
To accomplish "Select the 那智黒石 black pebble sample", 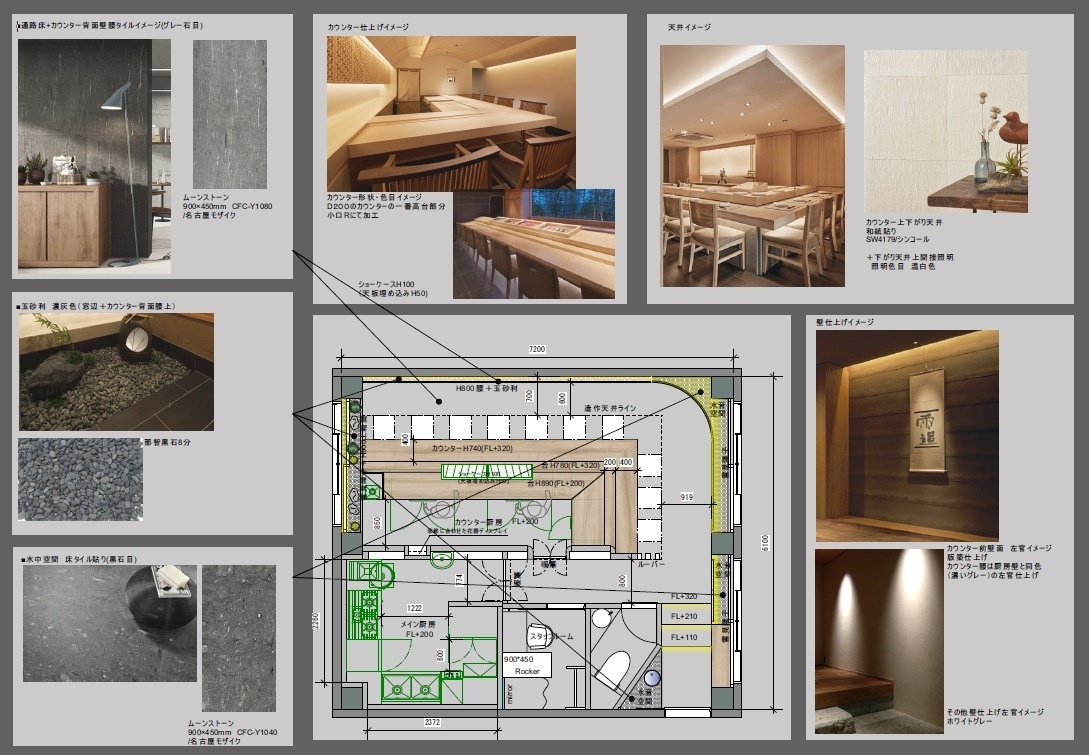I will tap(81, 479).
